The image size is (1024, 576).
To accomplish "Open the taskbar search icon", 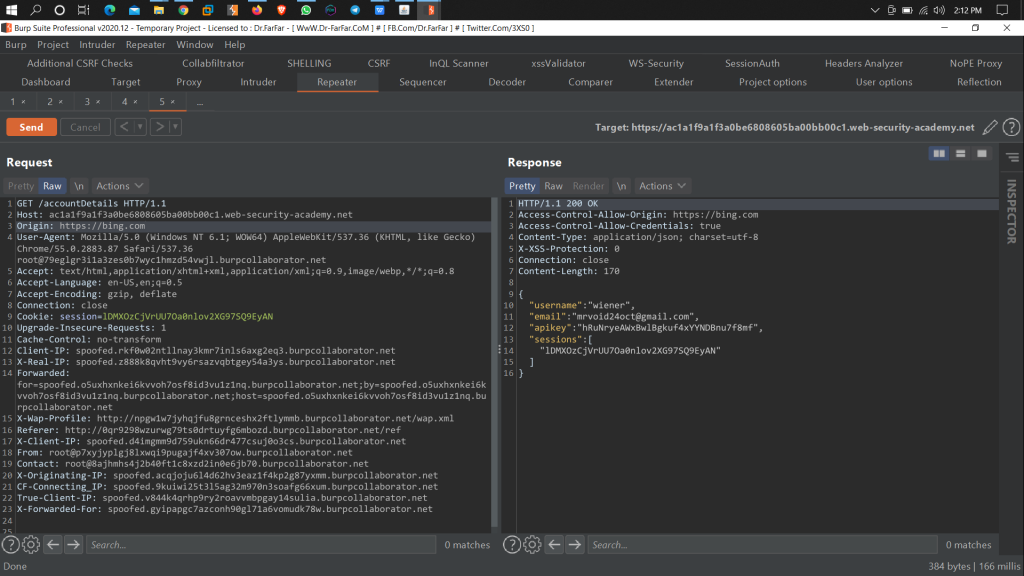I will tap(35, 10).
